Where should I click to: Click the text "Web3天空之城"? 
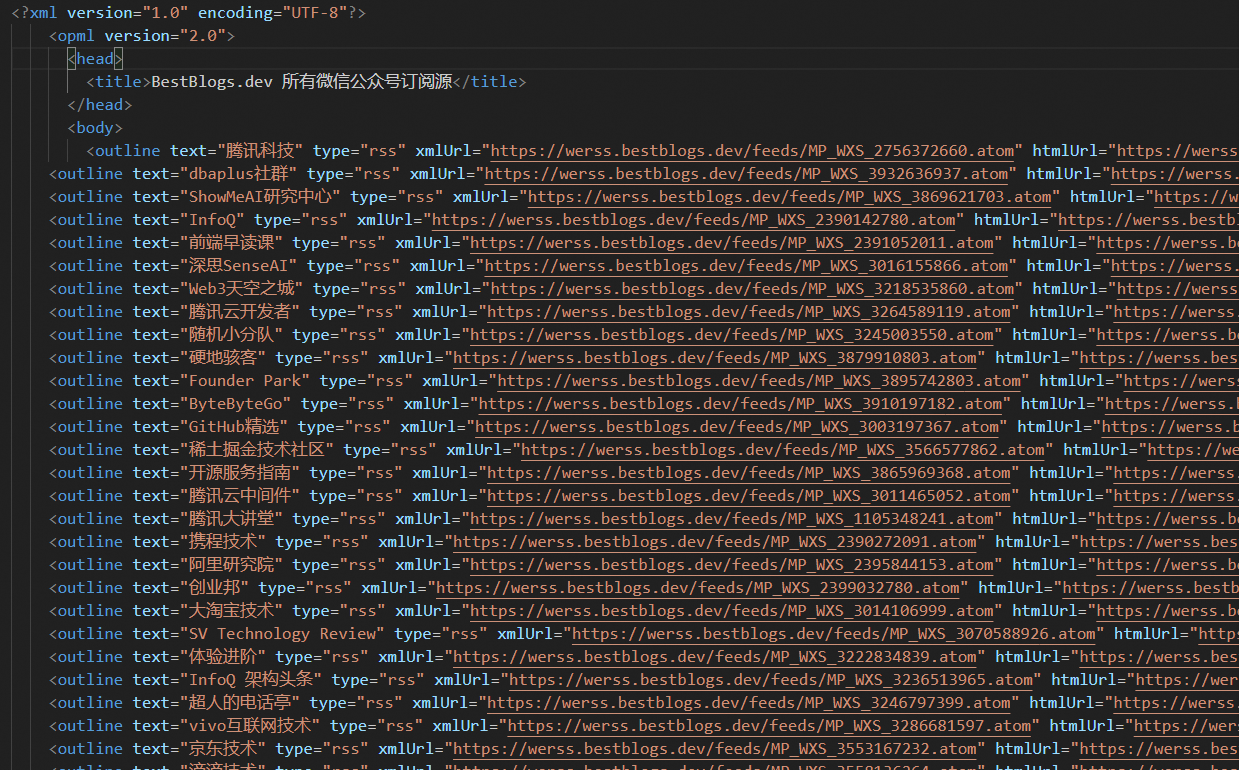pyautogui.click(x=244, y=289)
